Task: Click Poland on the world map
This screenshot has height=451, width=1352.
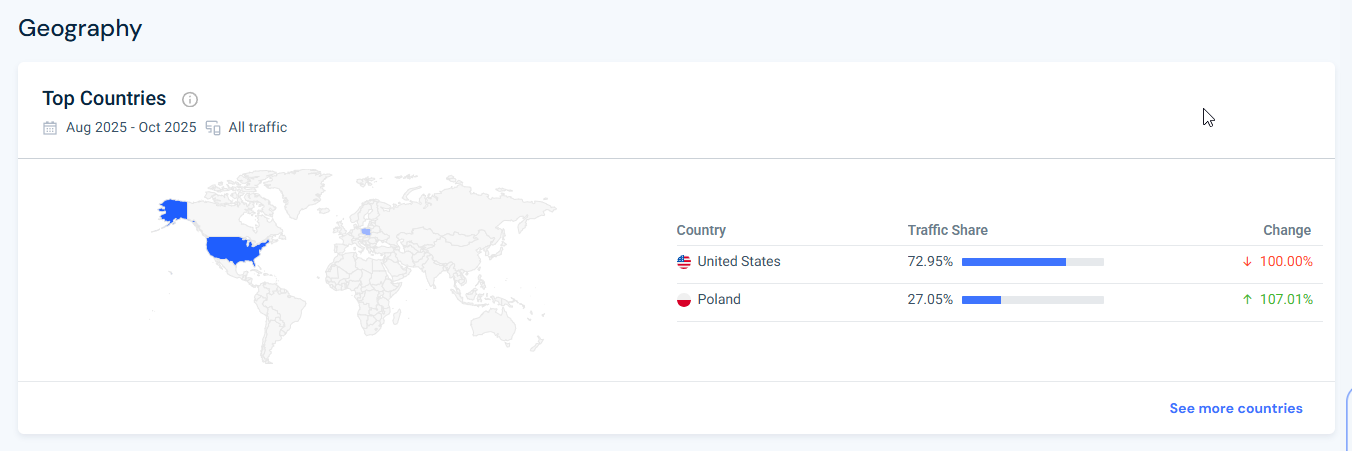Action: pyautogui.click(x=366, y=232)
